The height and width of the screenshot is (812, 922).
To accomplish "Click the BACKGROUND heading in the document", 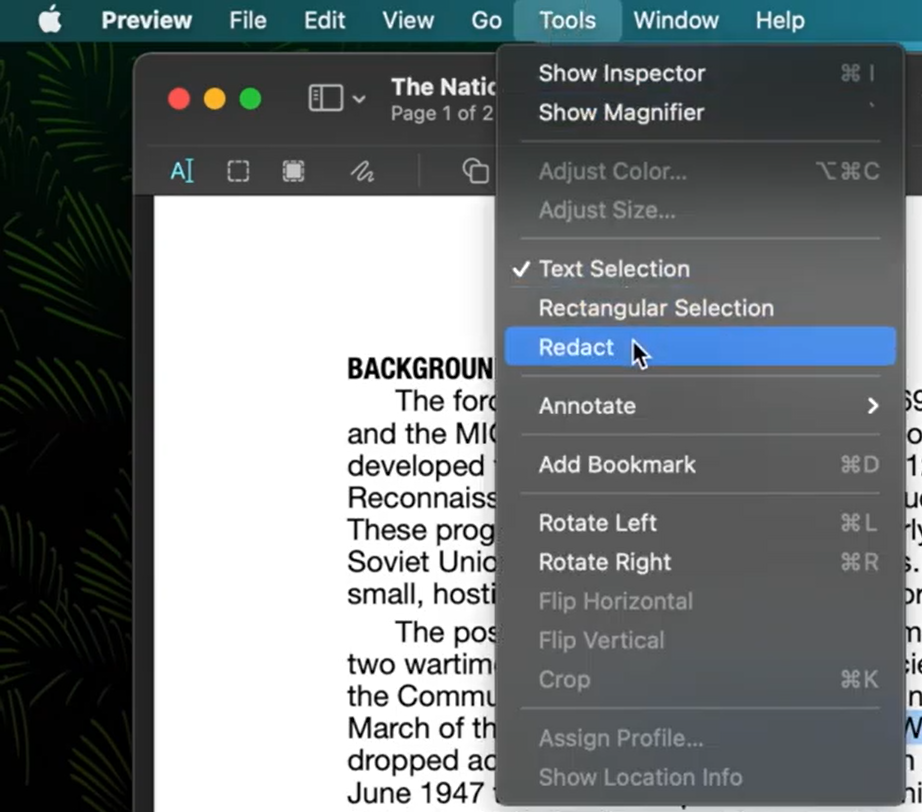I will (x=420, y=369).
